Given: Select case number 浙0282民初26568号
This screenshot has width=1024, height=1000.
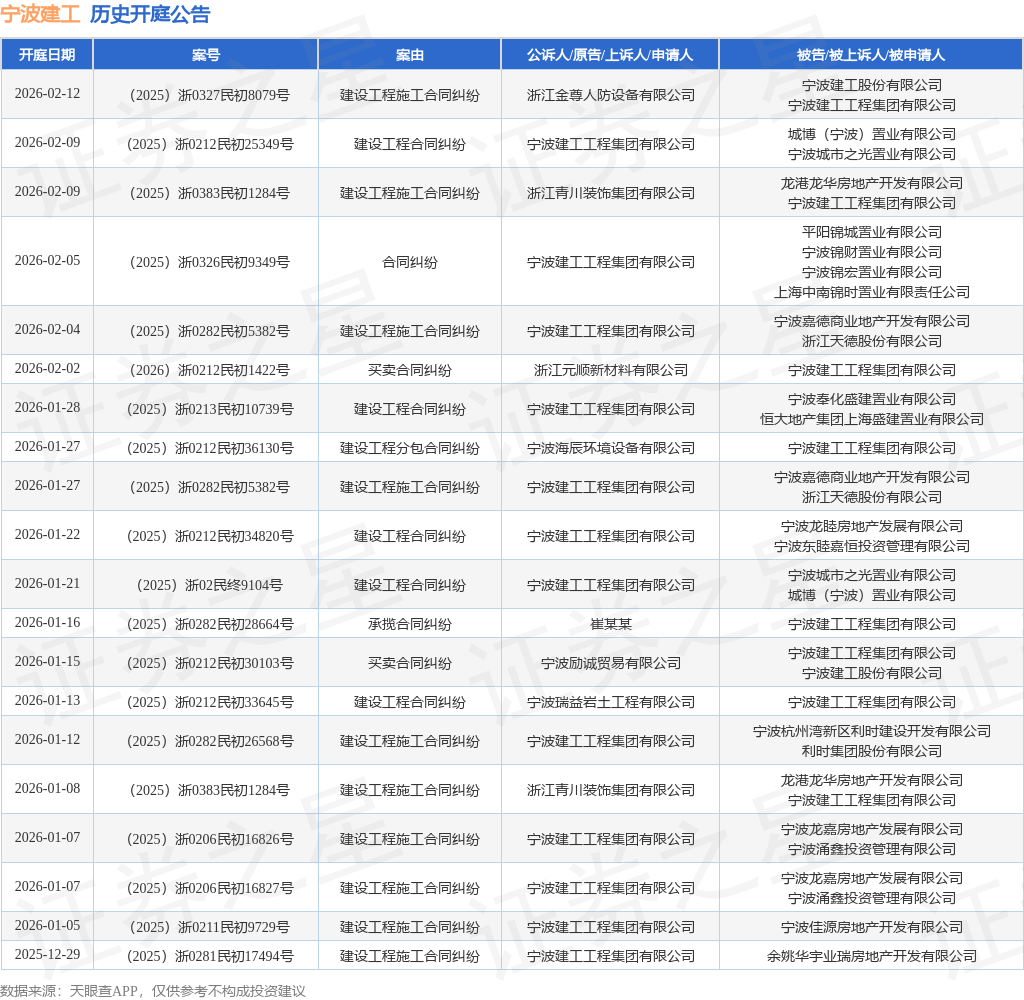Looking at the screenshot, I should [210, 742].
